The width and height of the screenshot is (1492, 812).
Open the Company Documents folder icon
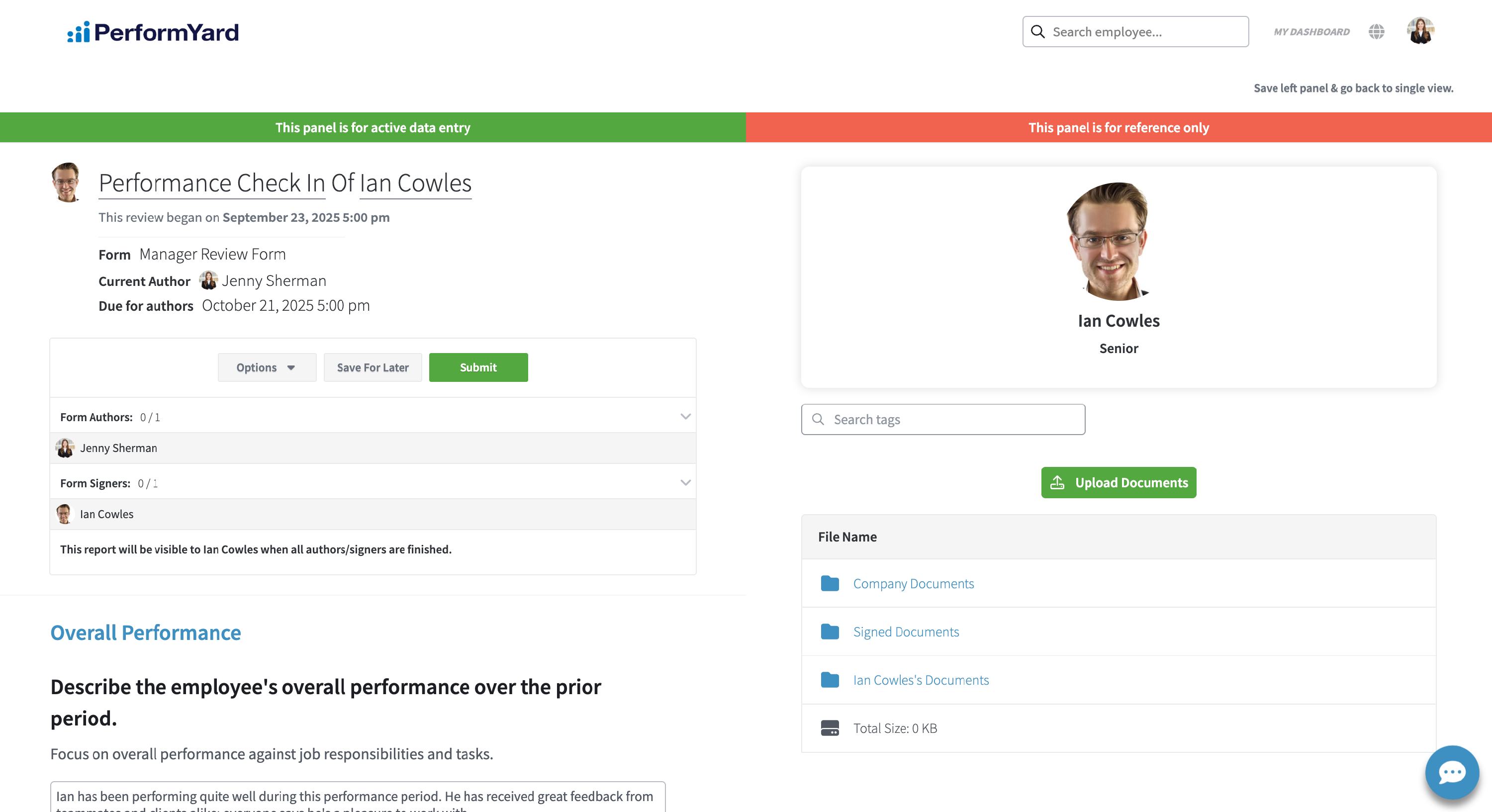830,583
